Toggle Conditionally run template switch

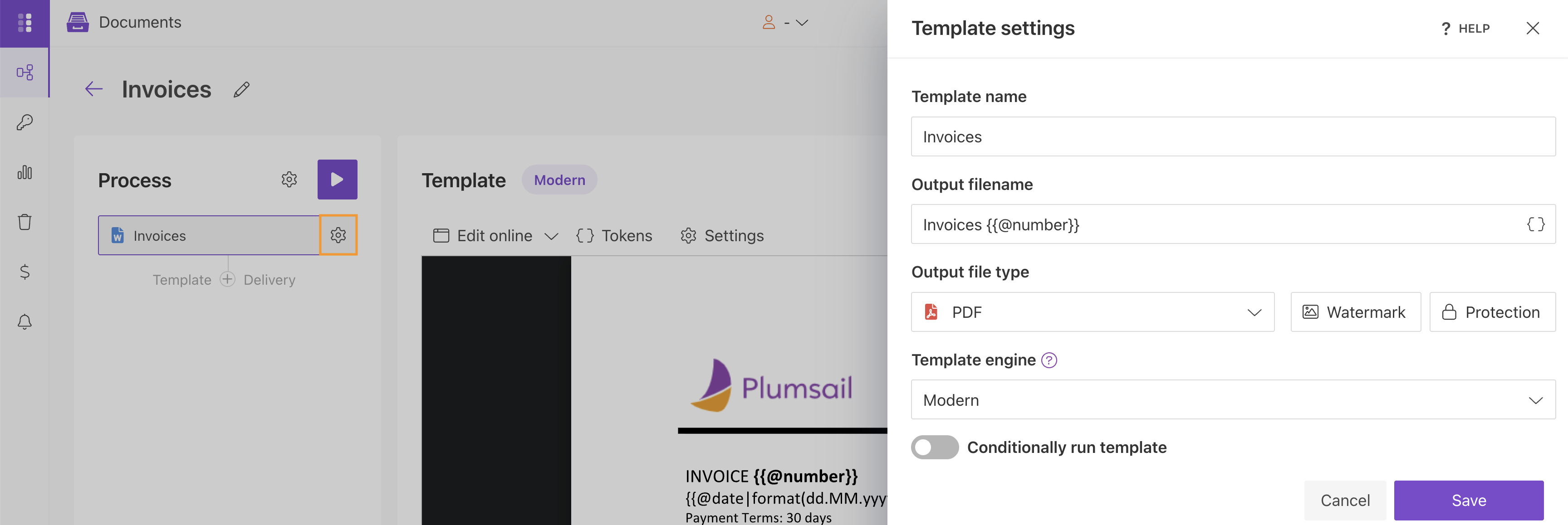934,447
